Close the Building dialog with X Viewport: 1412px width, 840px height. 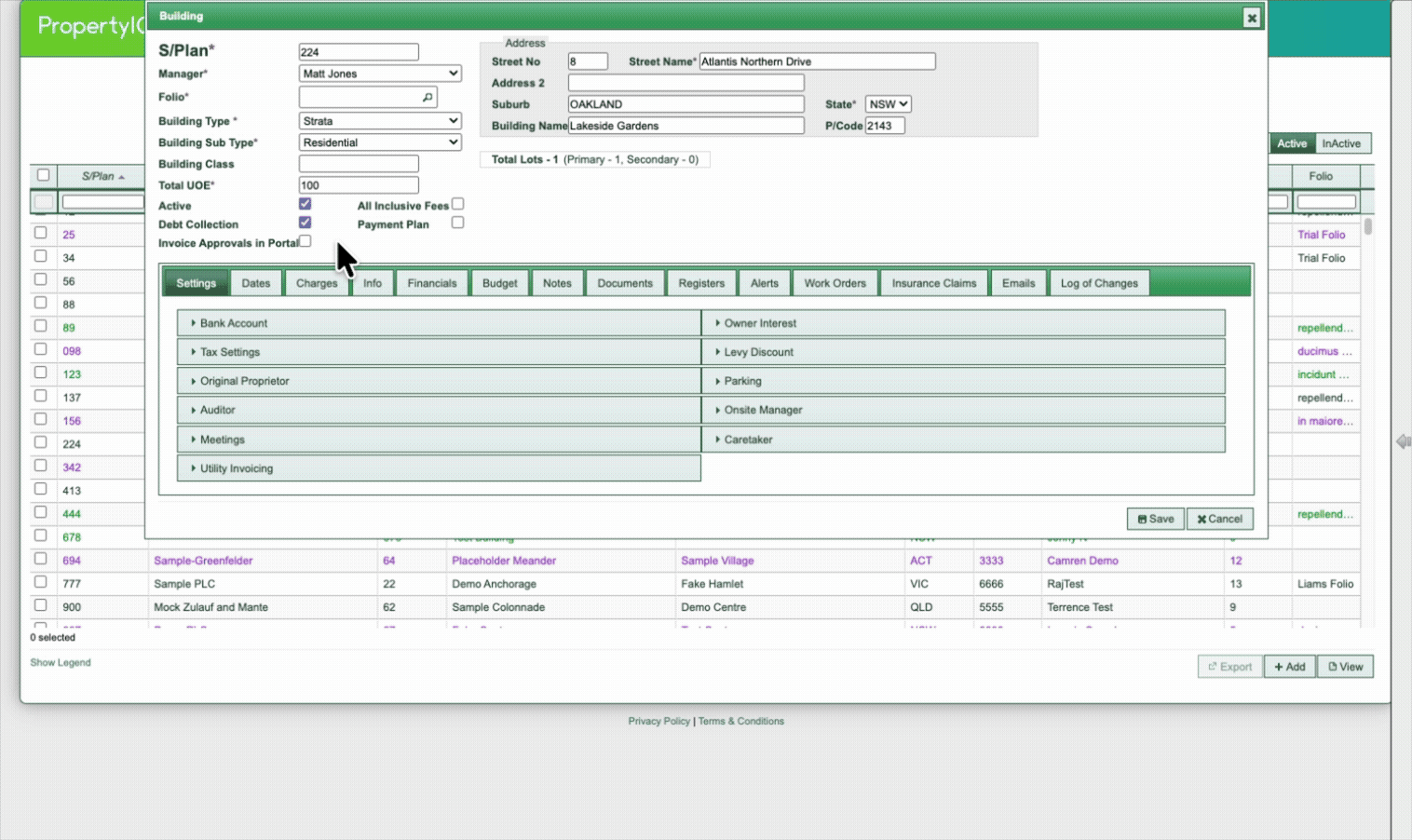point(1251,18)
